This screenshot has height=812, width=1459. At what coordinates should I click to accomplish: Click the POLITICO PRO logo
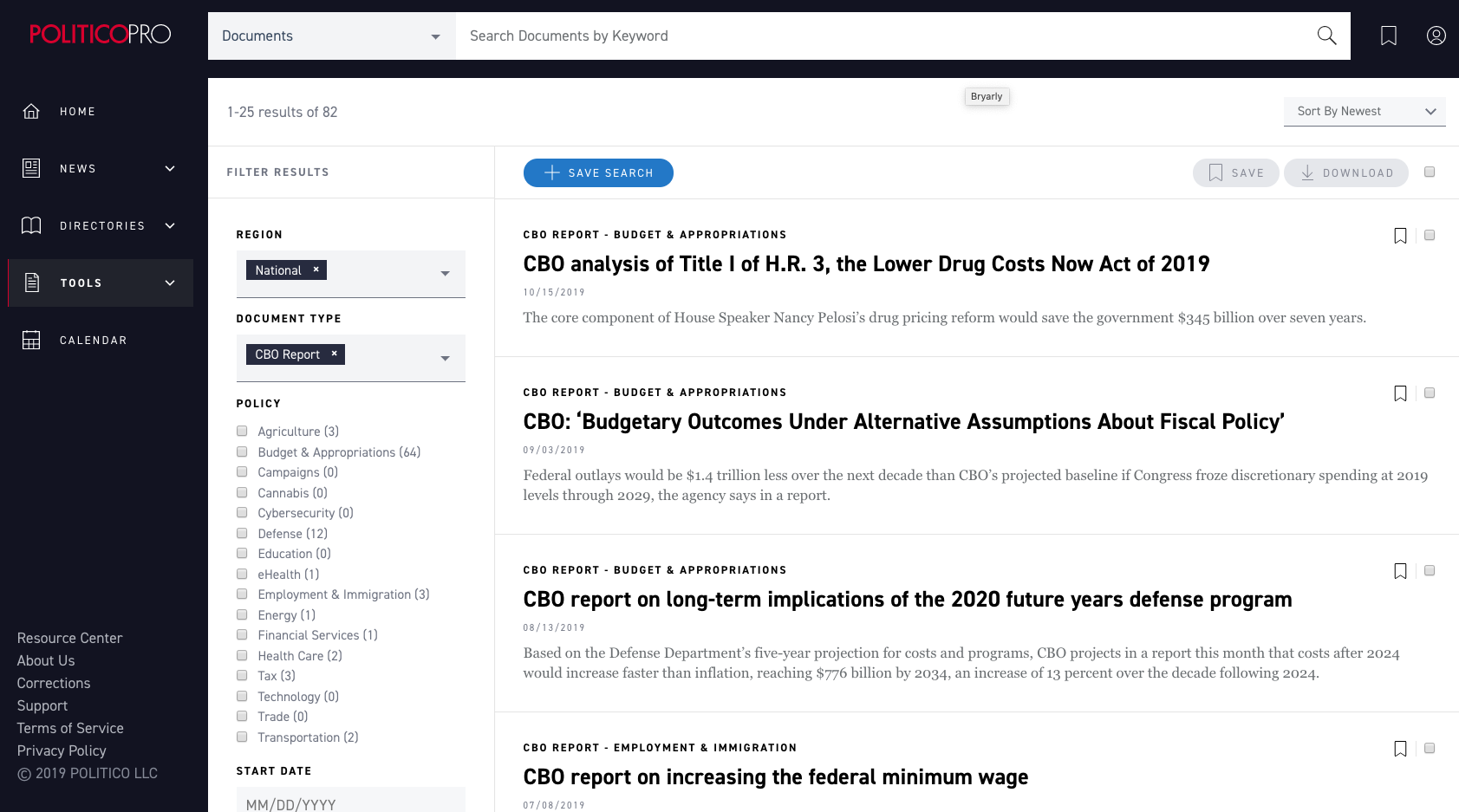point(101,34)
